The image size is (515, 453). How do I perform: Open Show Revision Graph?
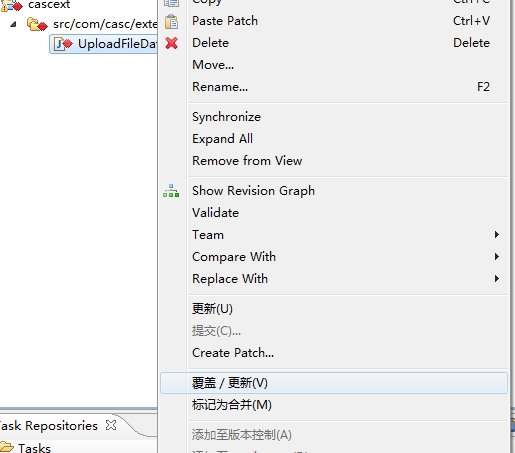[x=334, y=191]
